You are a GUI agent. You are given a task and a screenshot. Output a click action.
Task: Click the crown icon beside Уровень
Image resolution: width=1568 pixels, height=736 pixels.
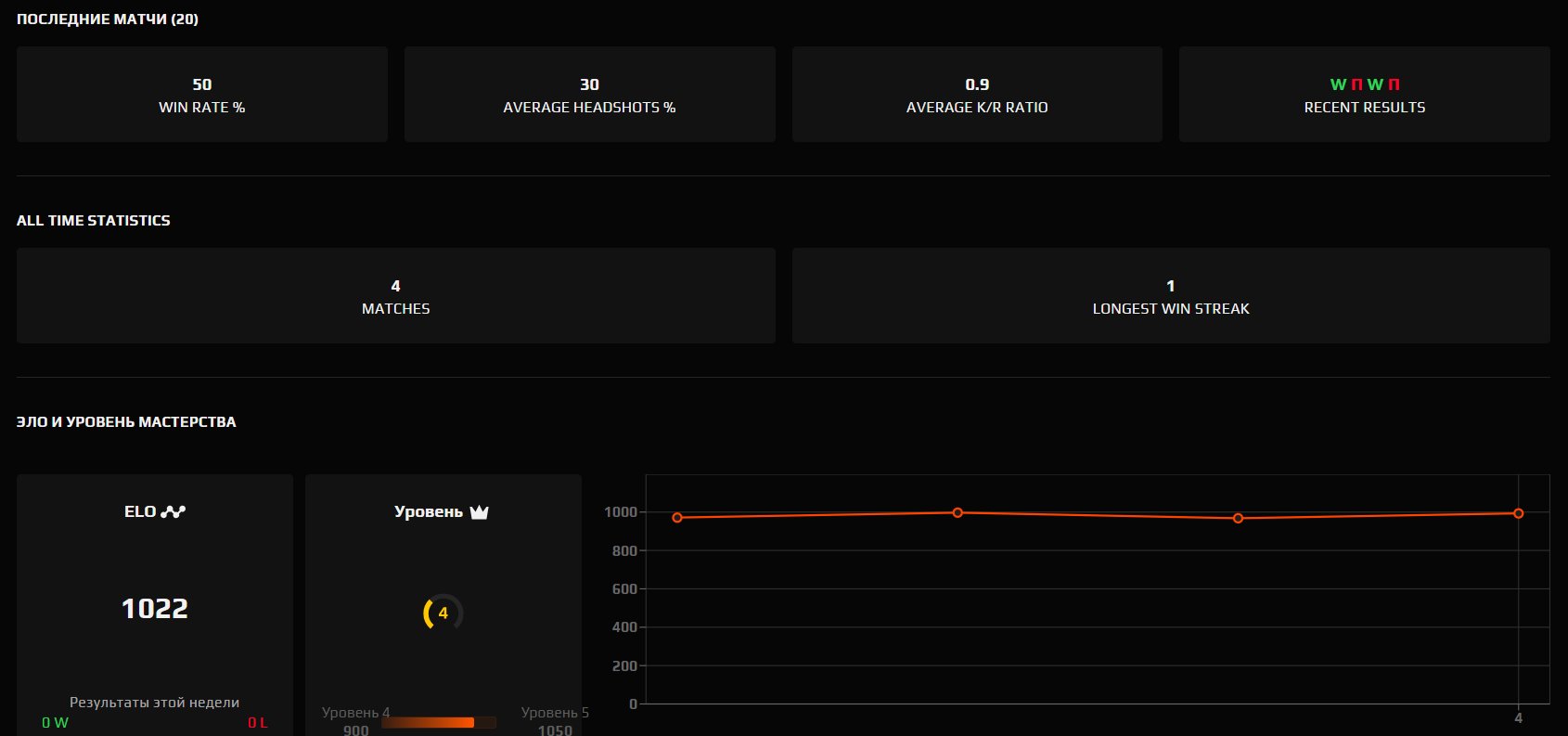[479, 512]
